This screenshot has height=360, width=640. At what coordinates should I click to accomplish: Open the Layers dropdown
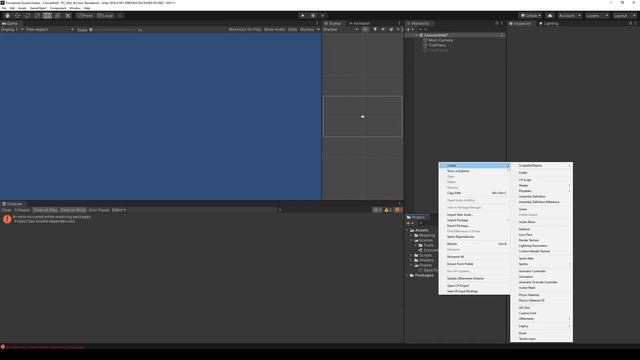click(597, 16)
